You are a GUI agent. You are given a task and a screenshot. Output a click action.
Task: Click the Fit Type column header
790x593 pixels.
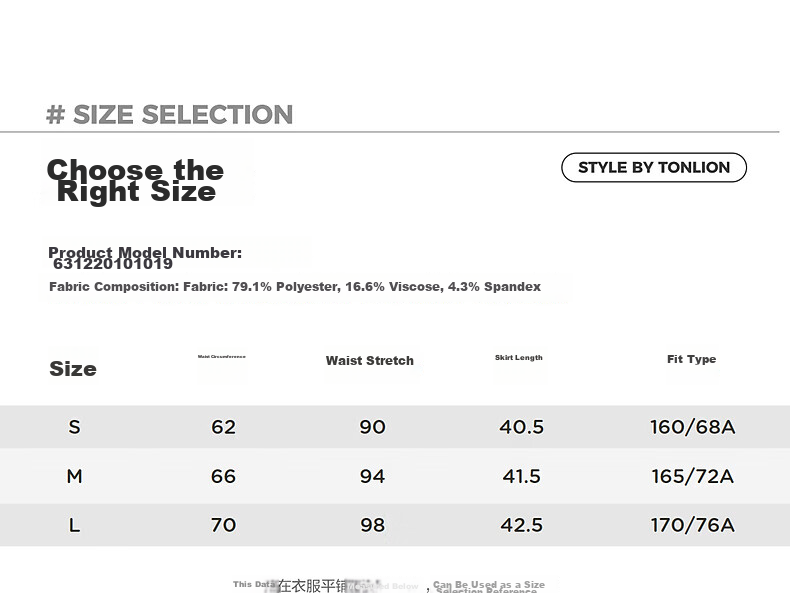pyautogui.click(x=691, y=359)
